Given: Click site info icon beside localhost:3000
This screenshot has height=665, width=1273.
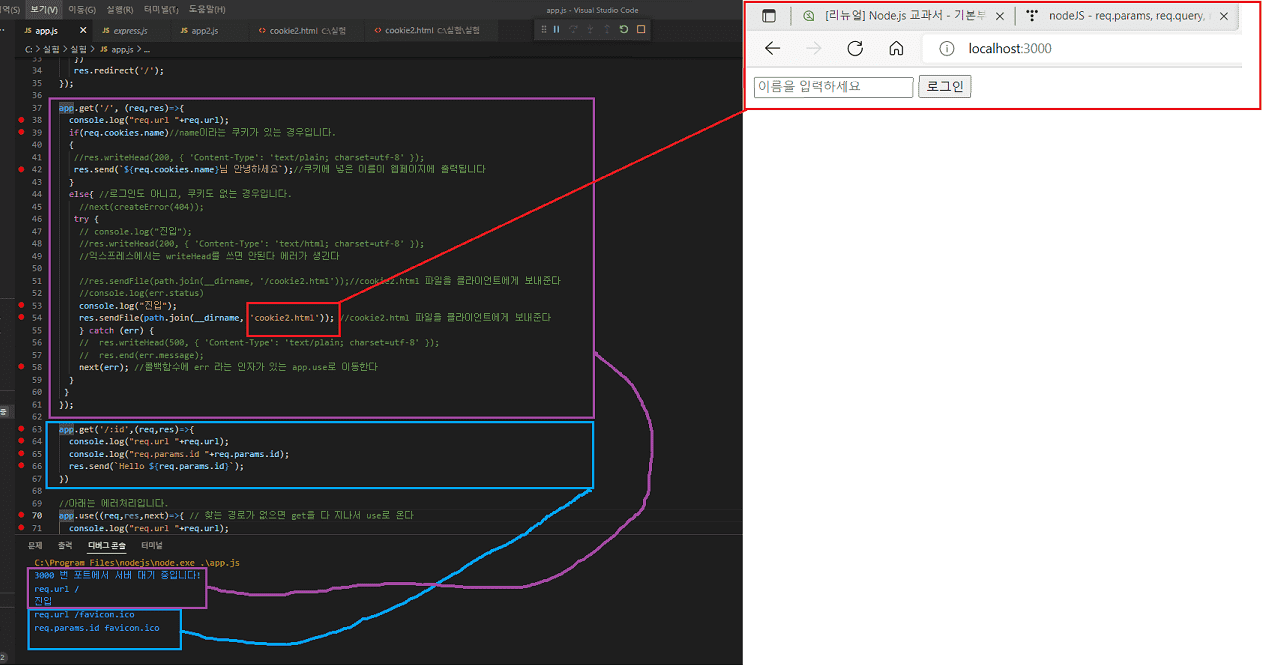Looking at the screenshot, I should 946,49.
